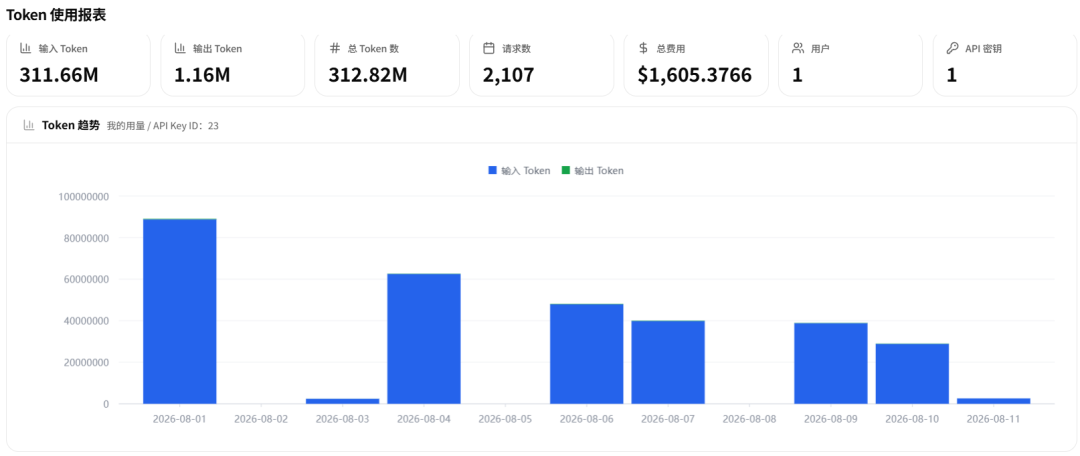Click the 总费用 card label

tap(671, 49)
